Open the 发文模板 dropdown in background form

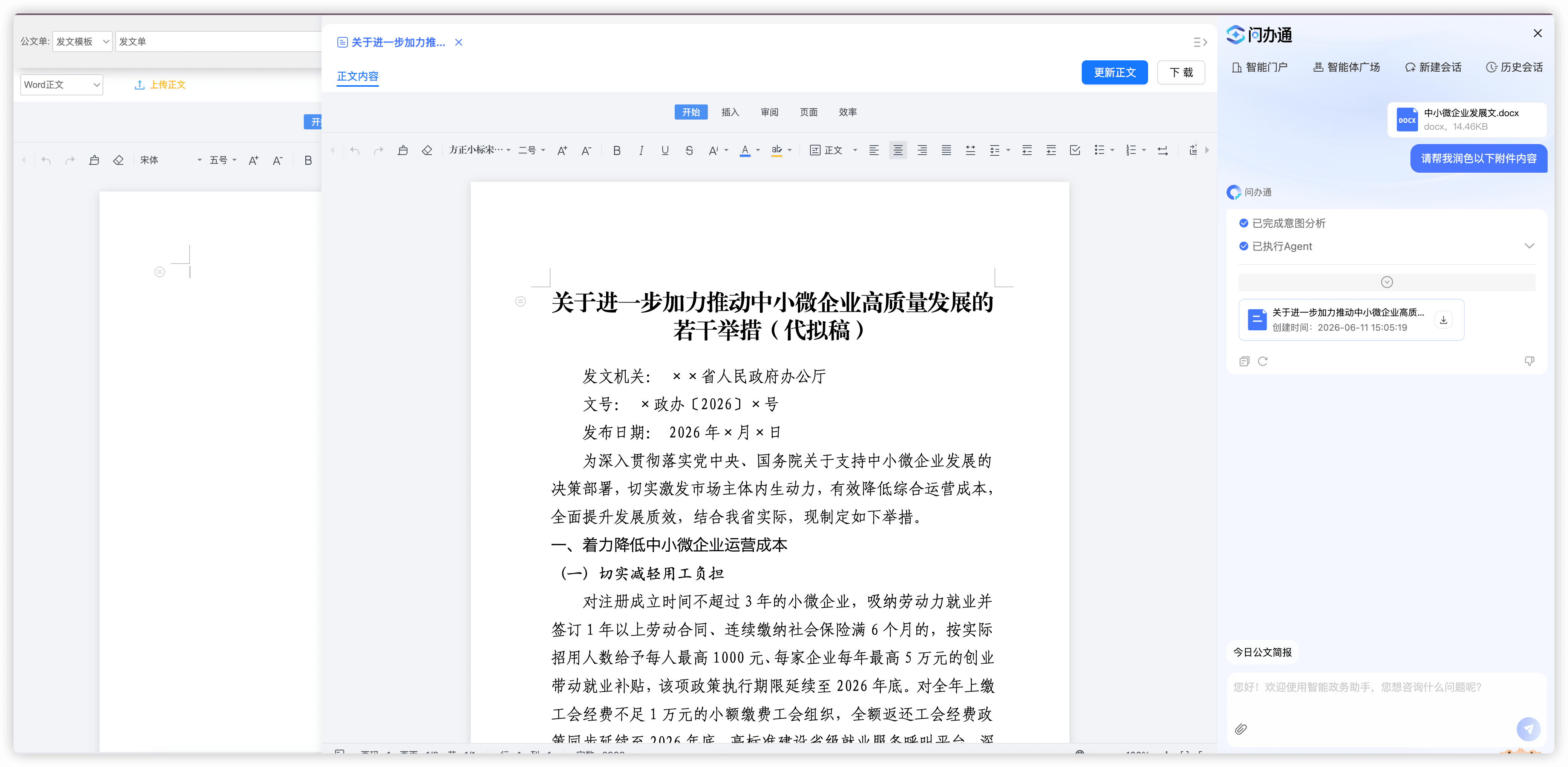(83, 41)
